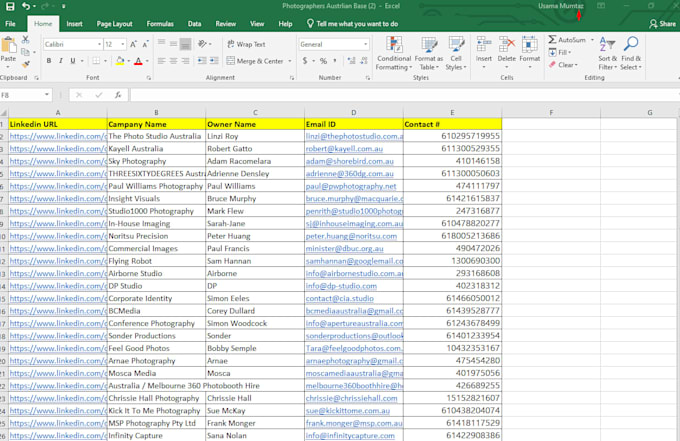
Task: Open fill color dropdown arrow
Action: coord(129,61)
